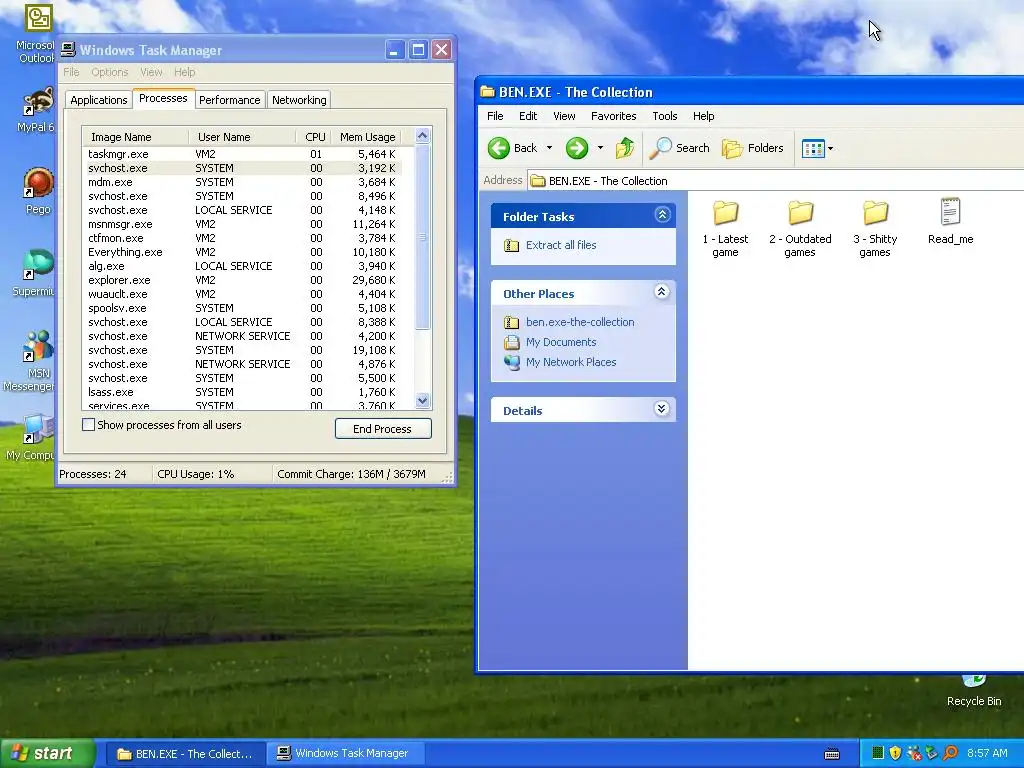
Task: Click the MyPal desktop shortcut
Action: (x=37, y=110)
